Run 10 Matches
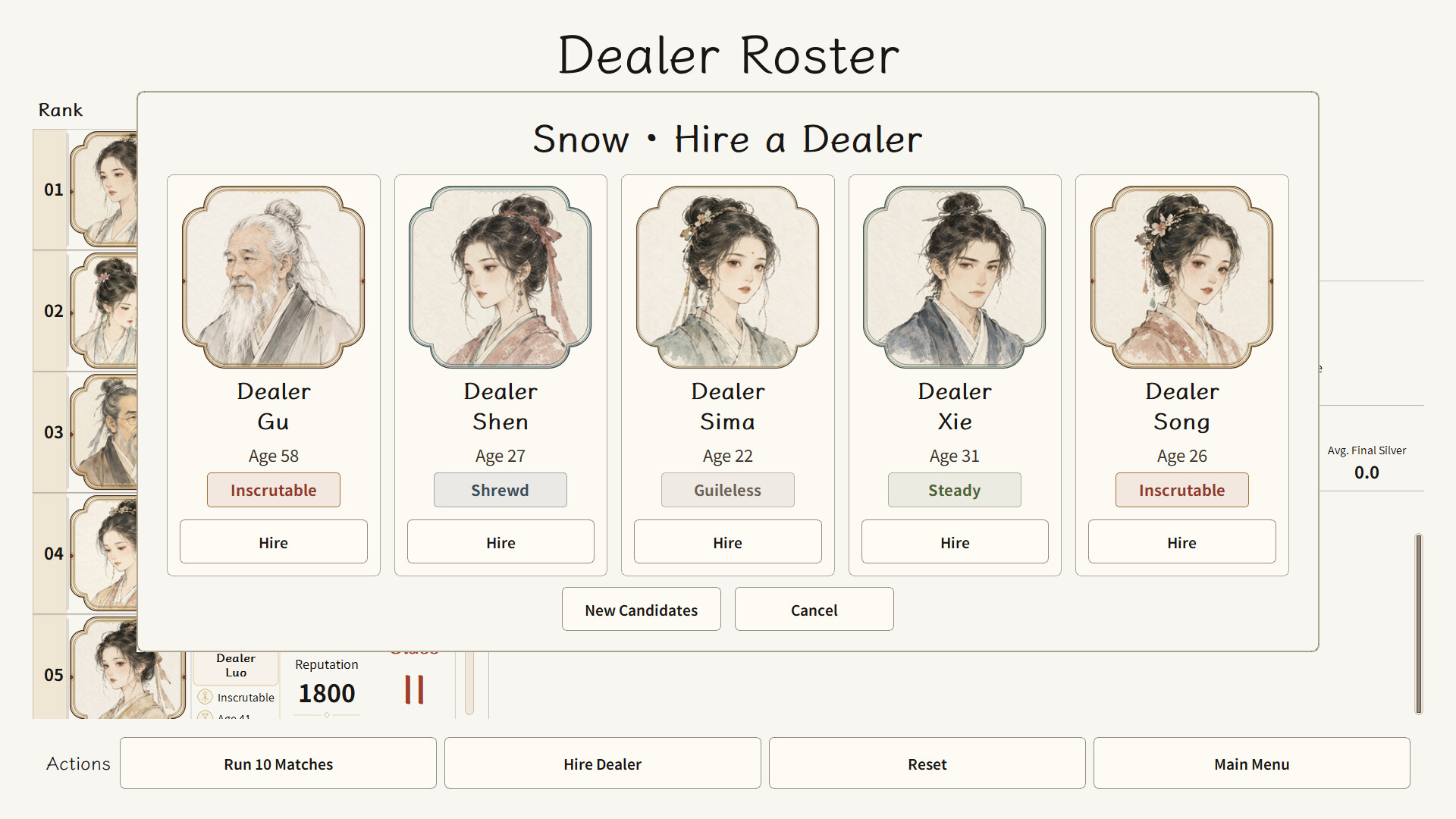 tap(278, 764)
